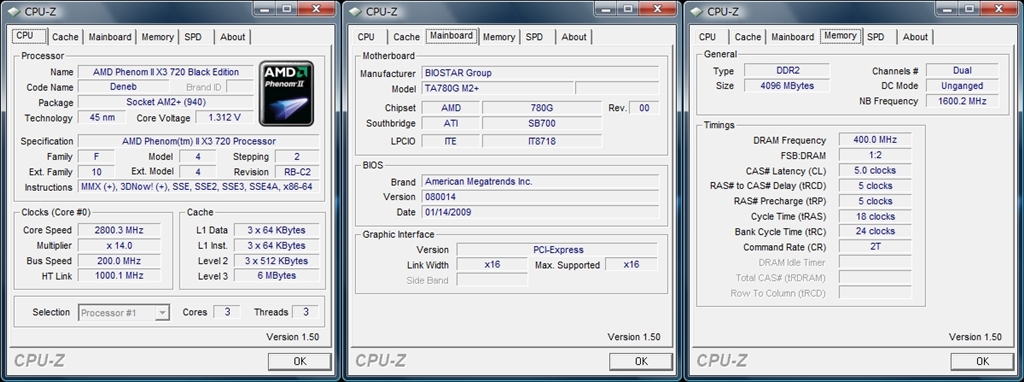Click the x 14.0 multiplier value
1024x382 pixels.
pyautogui.click(x=119, y=246)
